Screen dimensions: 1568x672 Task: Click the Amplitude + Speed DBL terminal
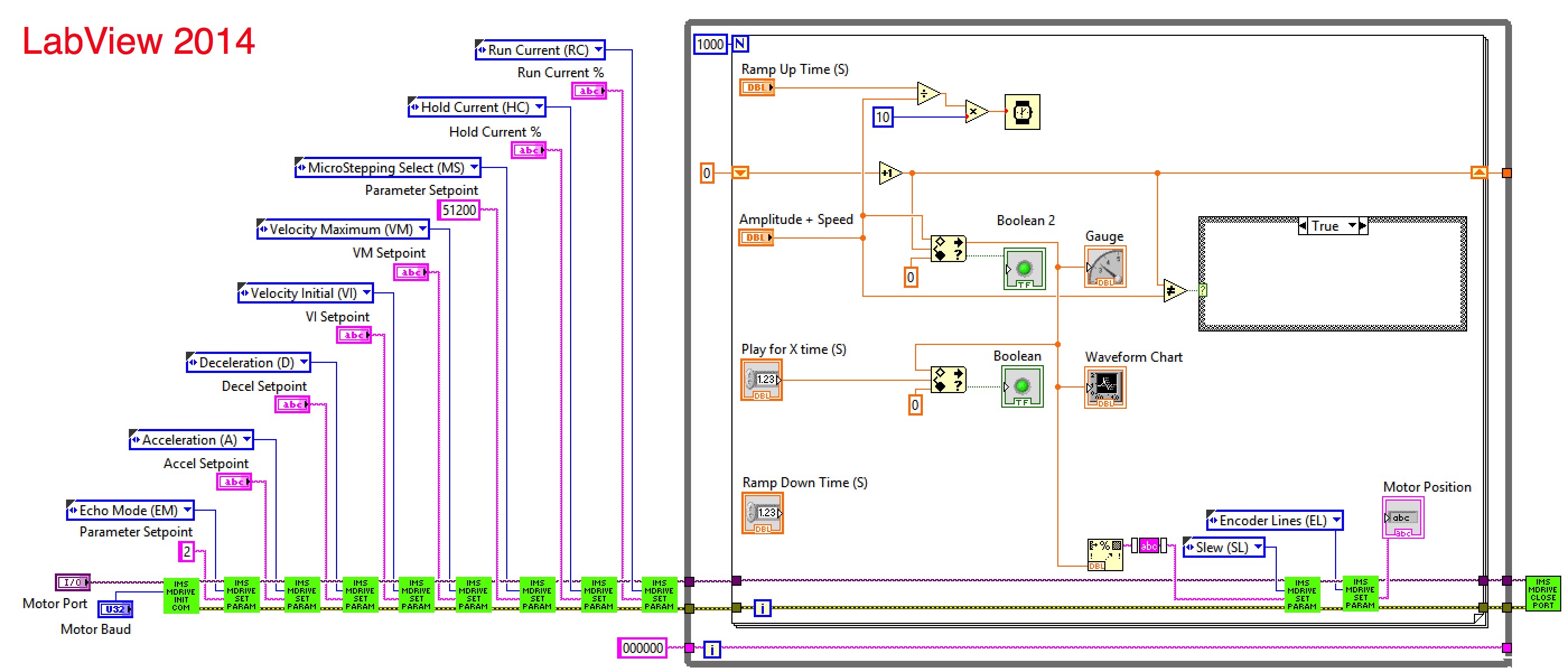coord(756,237)
